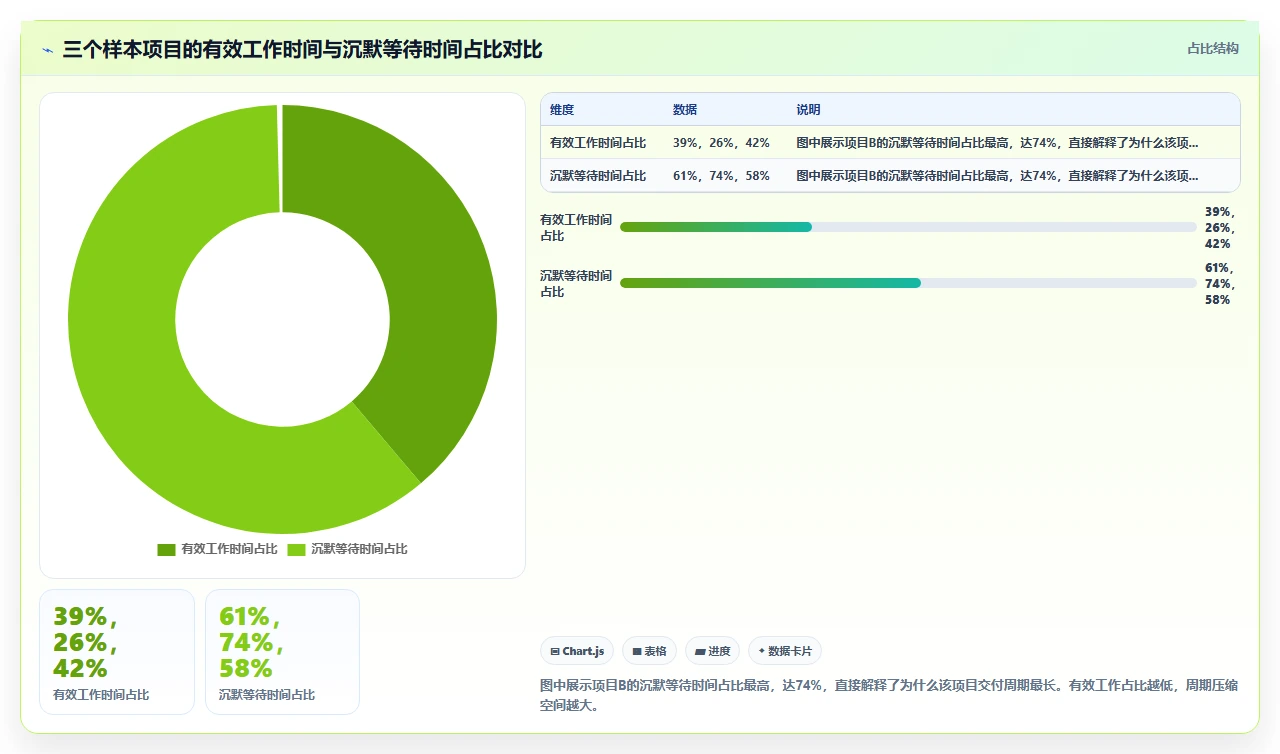Image resolution: width=1280 pixels, height=754 pixels.
Task: Click the 有效工作时间占比 progress bar
Action: pyautogui.click(x=908, y=227)
